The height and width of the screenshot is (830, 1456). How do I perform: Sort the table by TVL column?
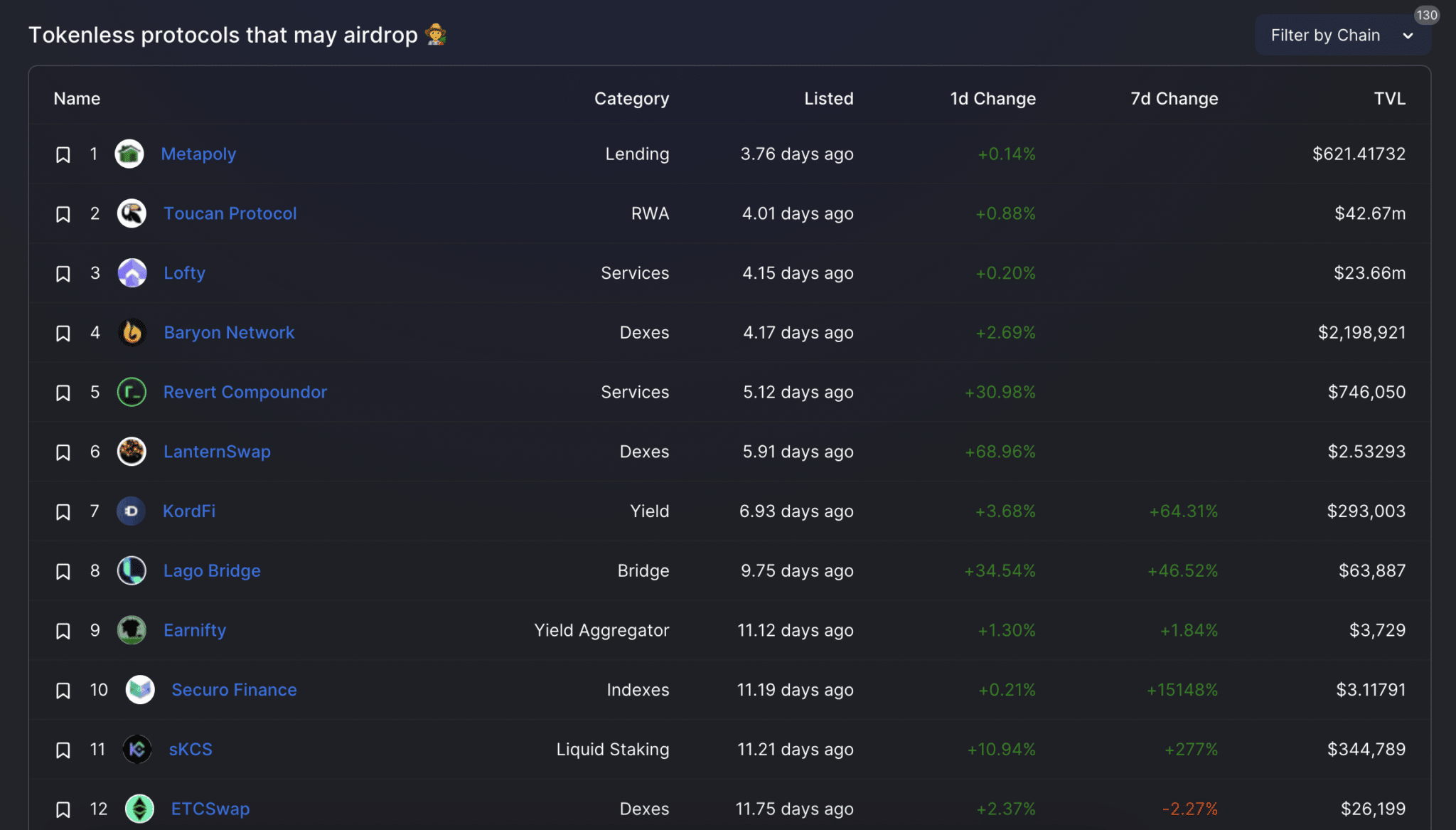click(1389, 99)
